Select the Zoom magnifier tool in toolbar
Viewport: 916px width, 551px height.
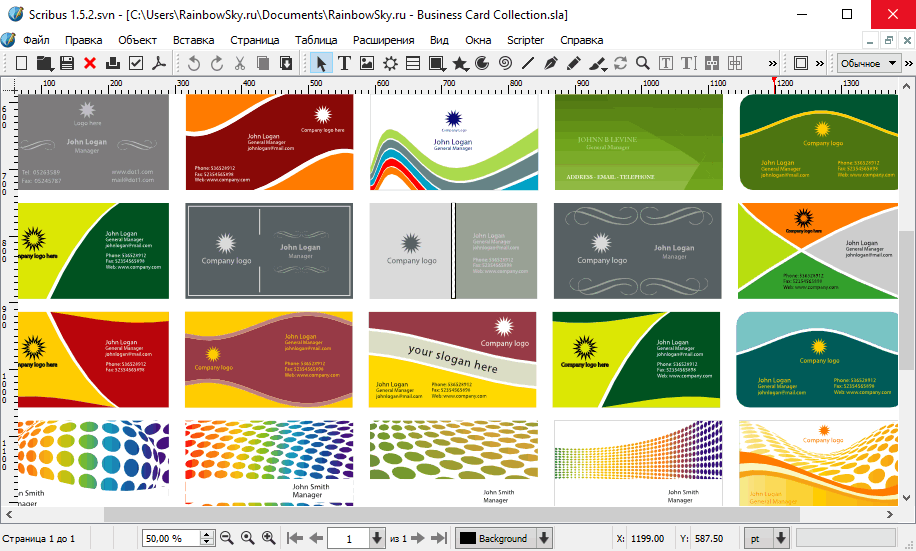(x=643, y=63)
